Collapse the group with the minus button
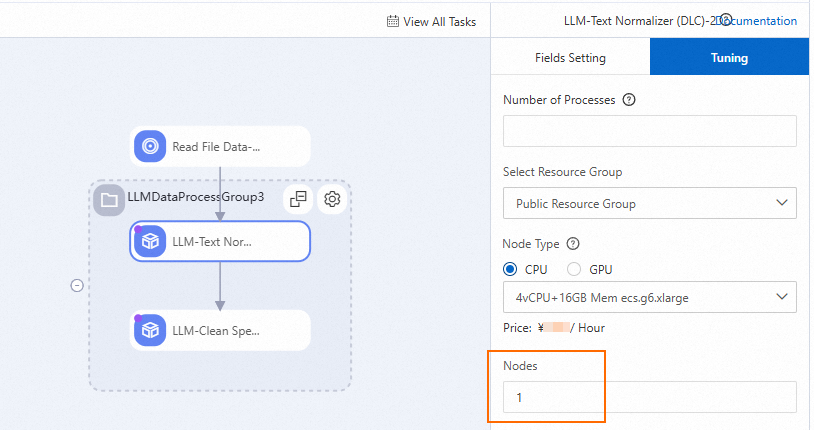814x430 pixels. (77, 285)
